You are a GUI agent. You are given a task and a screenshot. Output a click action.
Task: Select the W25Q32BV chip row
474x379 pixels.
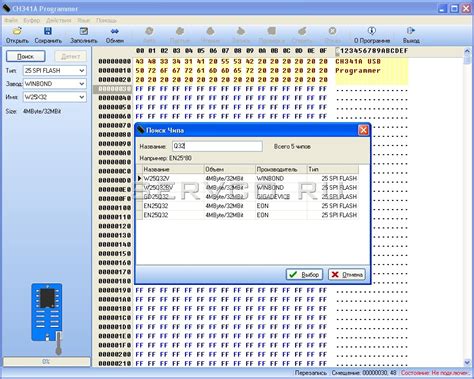[x=248, y=188]
